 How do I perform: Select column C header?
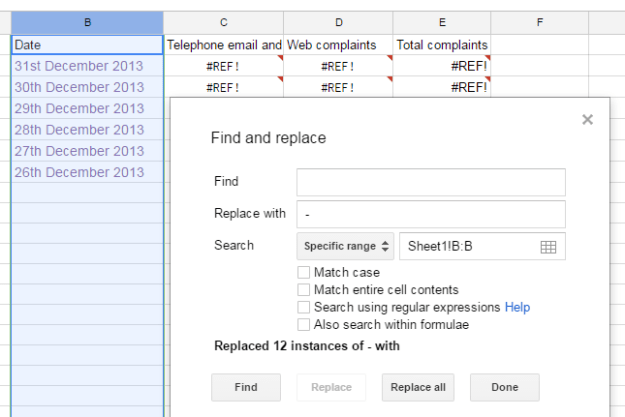pyautogui.click(x=223, y=22)
